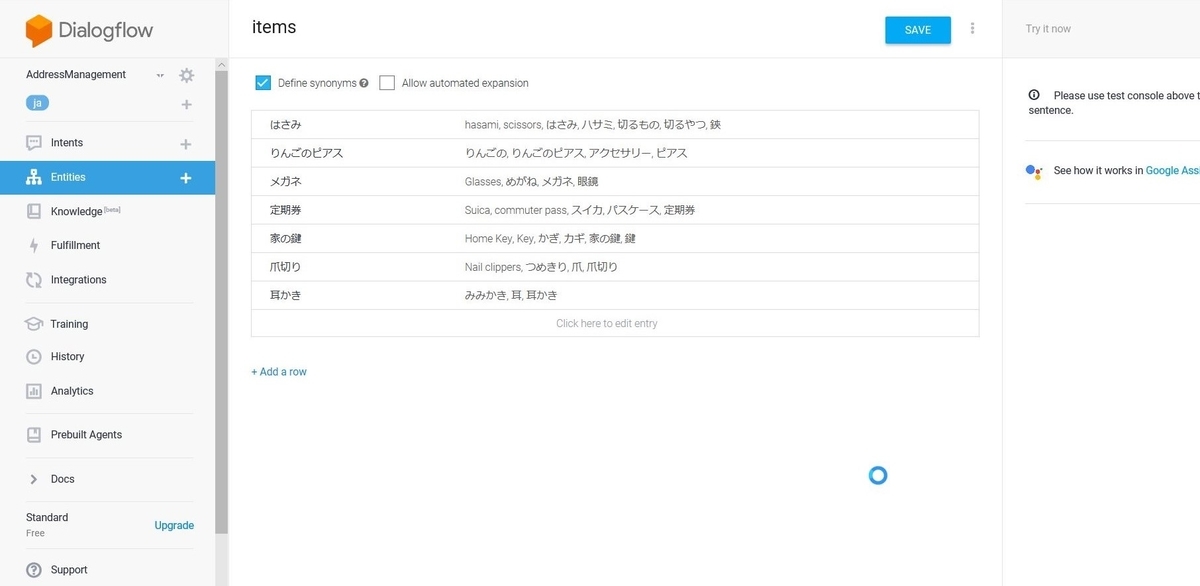Click the Training graduation cap icon

coord(34,324)
